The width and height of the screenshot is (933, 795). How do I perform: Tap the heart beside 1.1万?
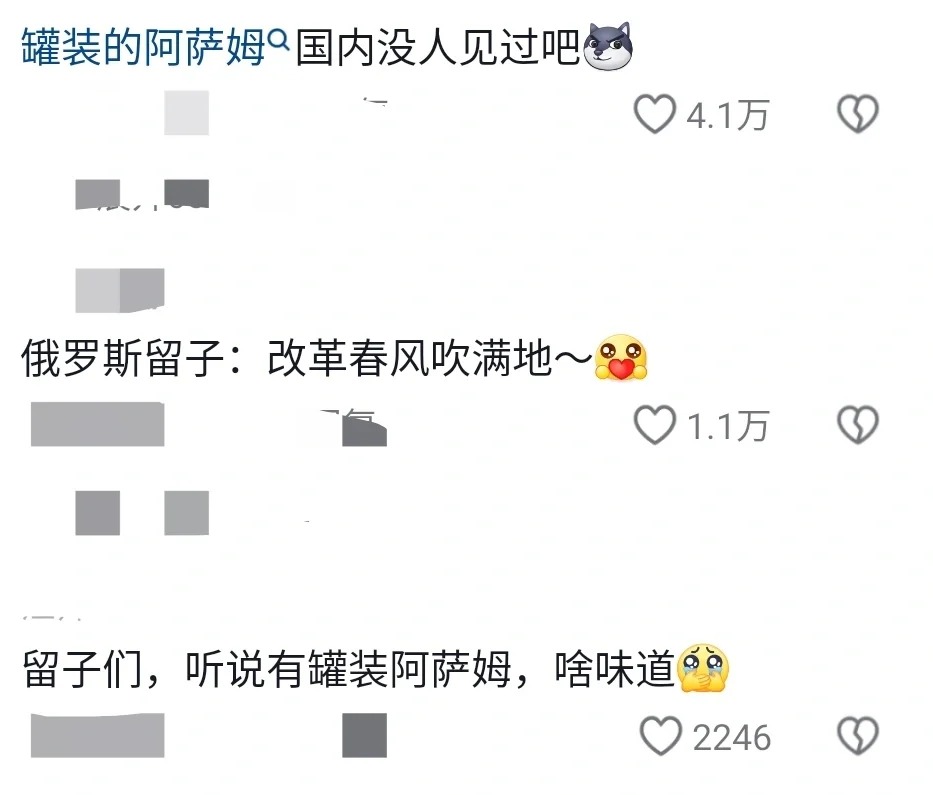tap(655, 425)
